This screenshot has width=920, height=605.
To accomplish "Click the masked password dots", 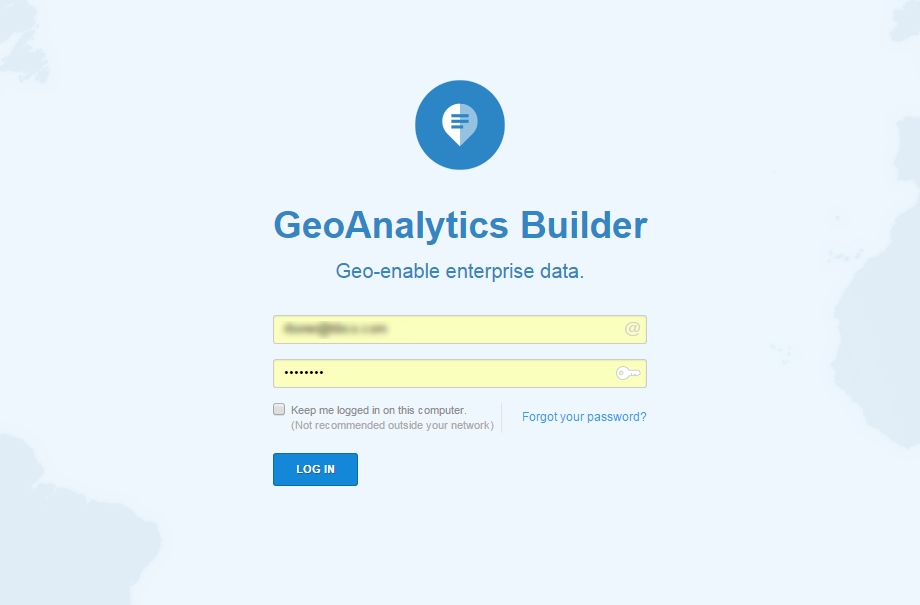I will click(x=304, y=373).
